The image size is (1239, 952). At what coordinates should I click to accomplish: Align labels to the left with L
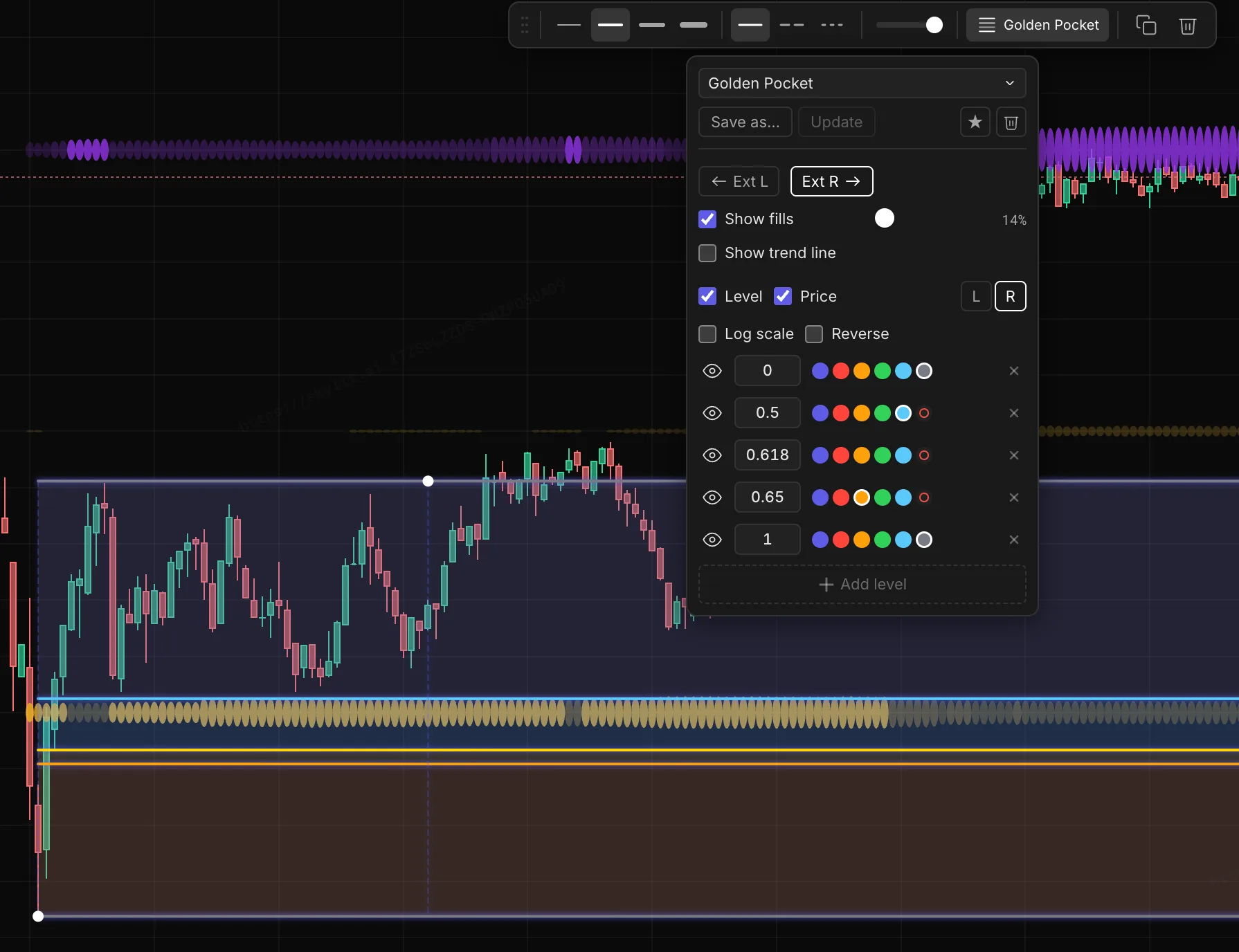(976, 296)
